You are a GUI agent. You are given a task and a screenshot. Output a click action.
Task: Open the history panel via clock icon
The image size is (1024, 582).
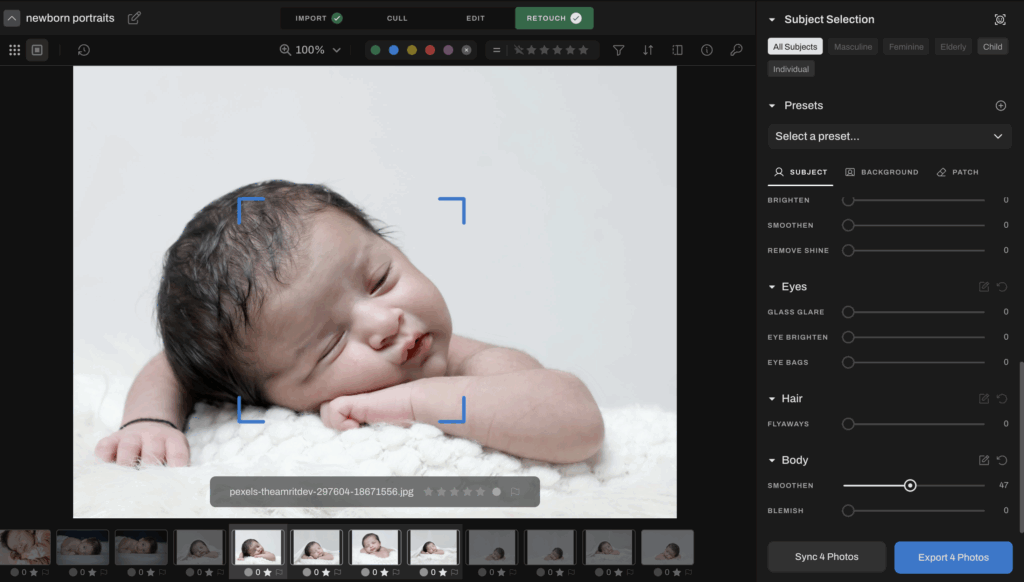[84, 49]
